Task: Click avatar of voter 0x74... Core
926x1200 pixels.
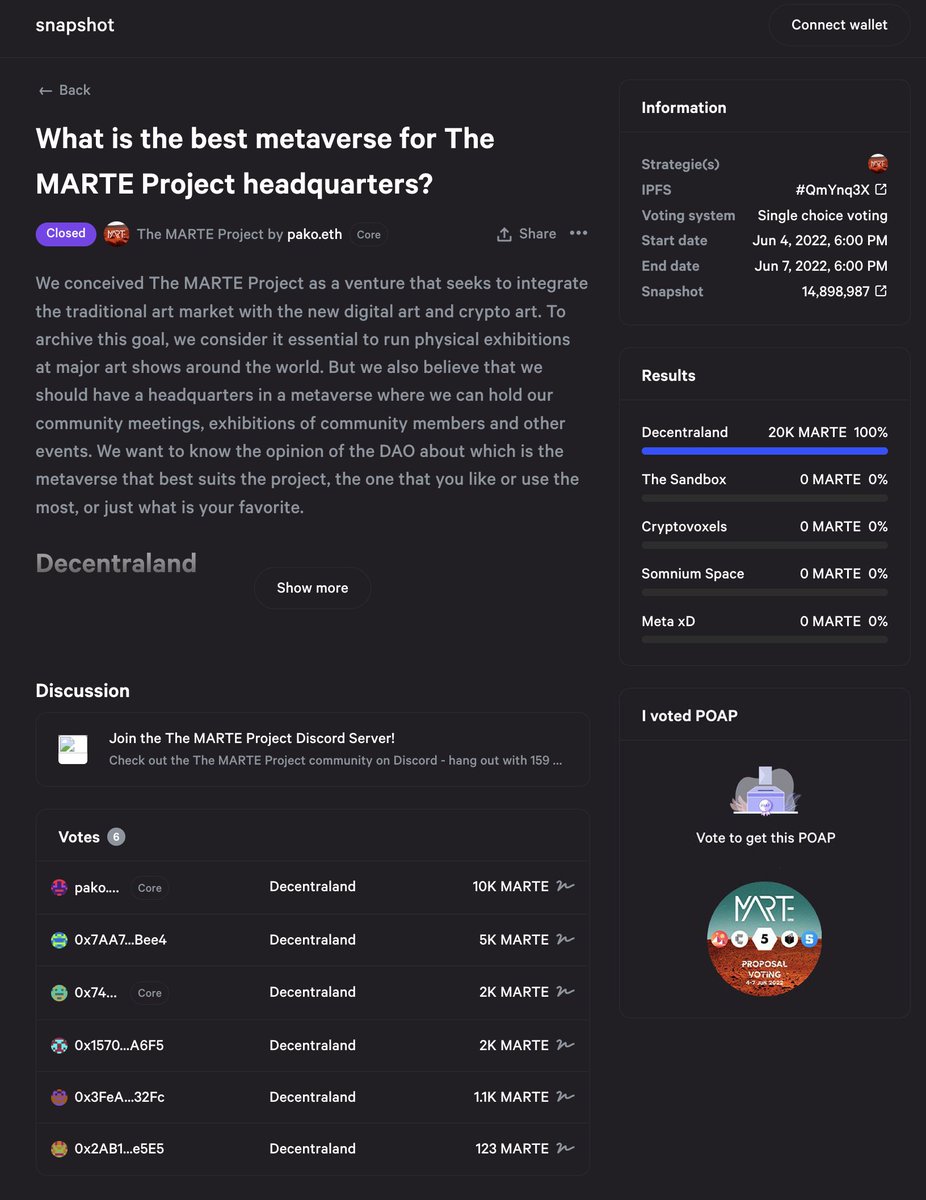Action: click(59, 993)
